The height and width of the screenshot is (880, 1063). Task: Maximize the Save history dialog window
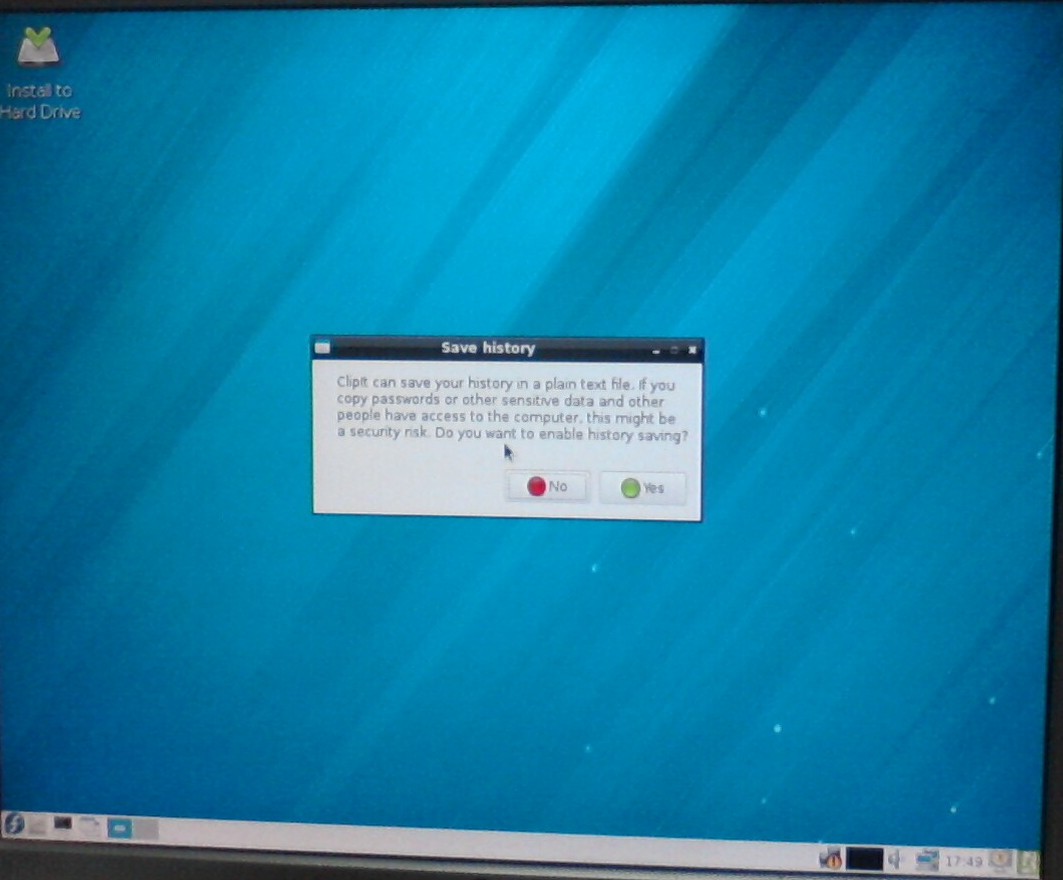click(674, 351)
